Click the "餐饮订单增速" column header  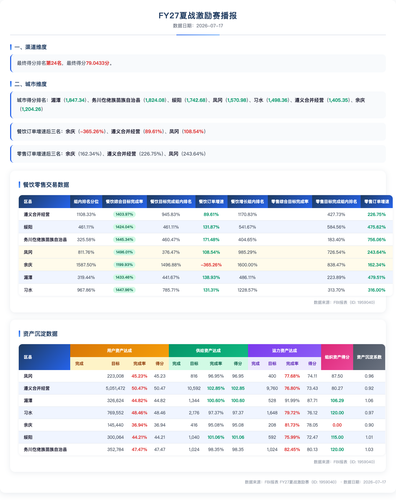coord(211,202)
